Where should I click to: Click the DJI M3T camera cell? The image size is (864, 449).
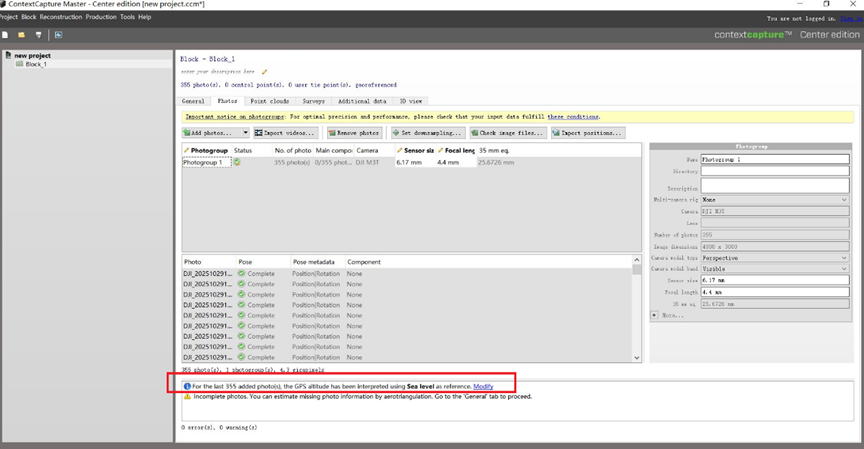374,163
